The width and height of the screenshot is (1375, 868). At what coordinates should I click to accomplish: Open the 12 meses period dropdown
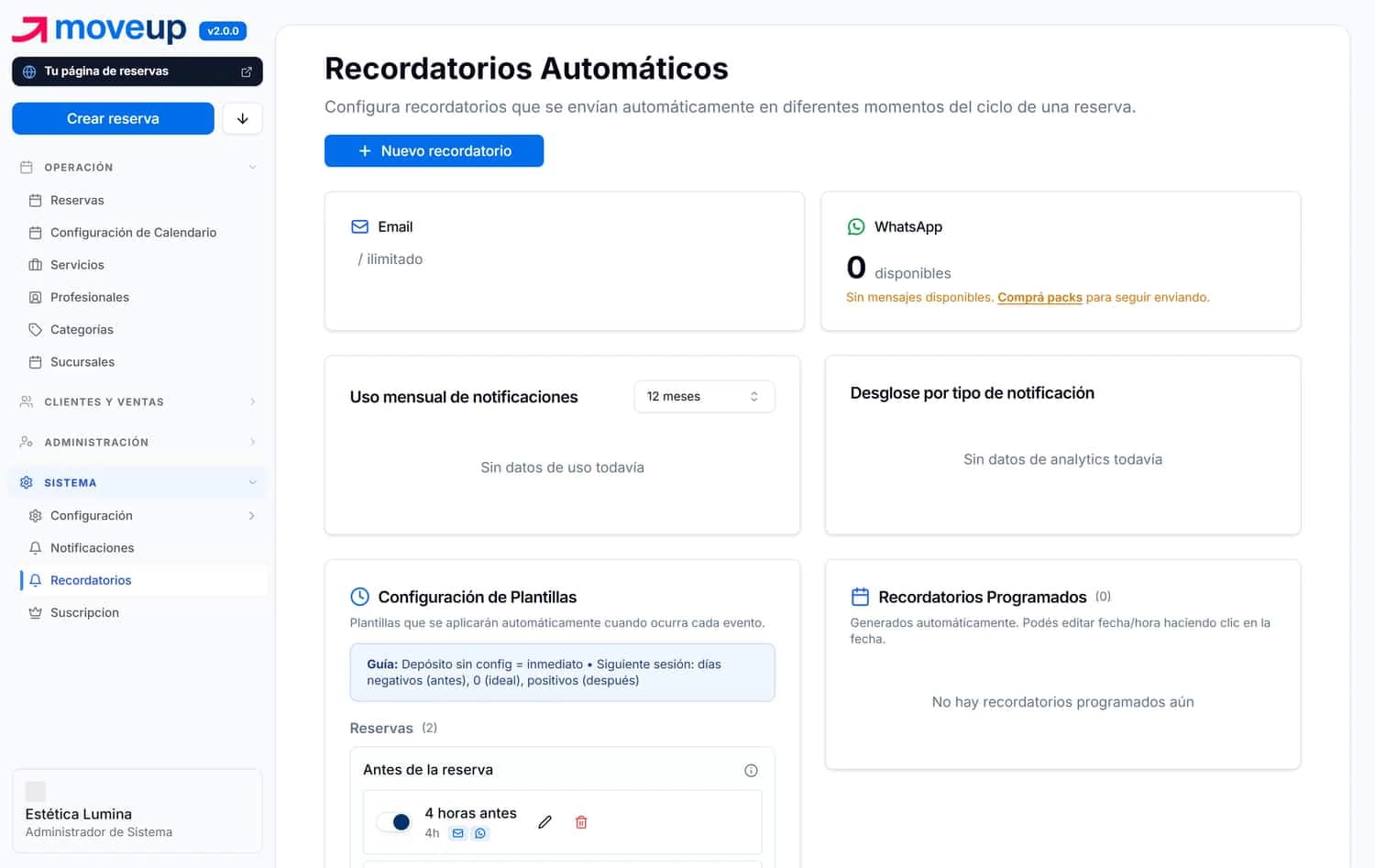(x=704, y=397)
